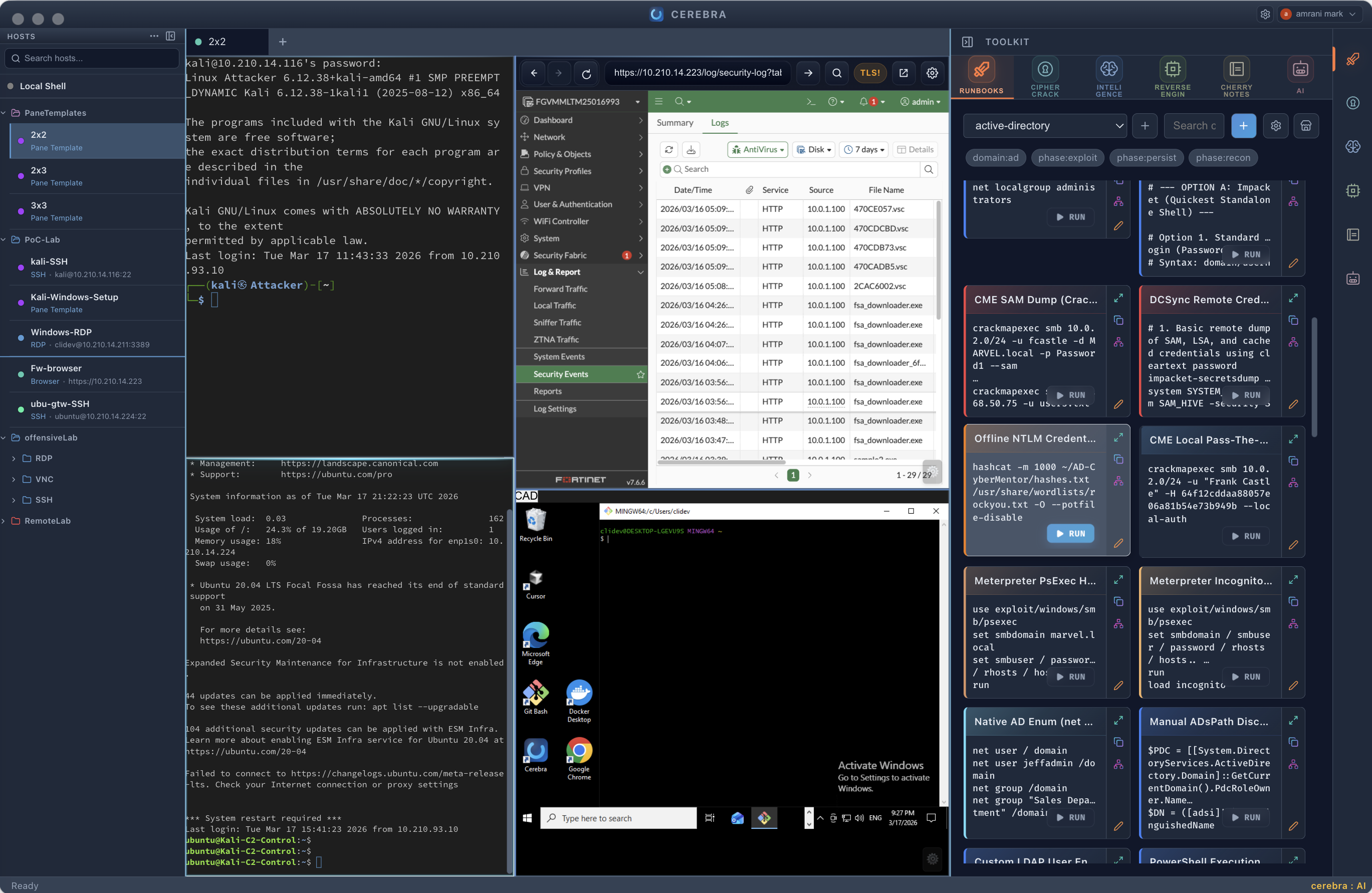Star the Security Events menu entry
Image resolution: width=1372 pixels, height=893 pixels.
pyautogui.click(x=640, y=374)
